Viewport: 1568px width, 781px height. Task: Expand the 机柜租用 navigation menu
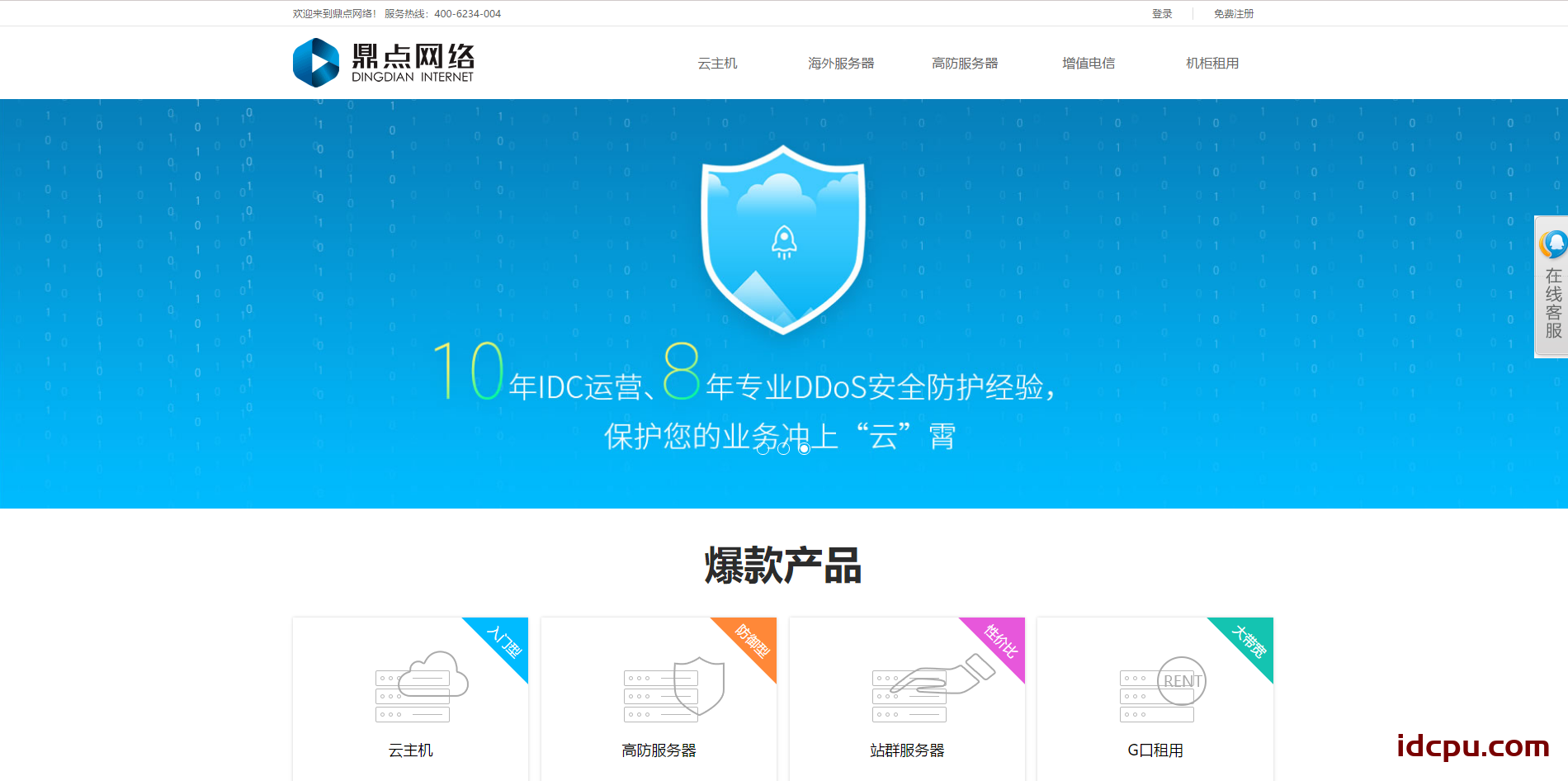click(1211, 64)
